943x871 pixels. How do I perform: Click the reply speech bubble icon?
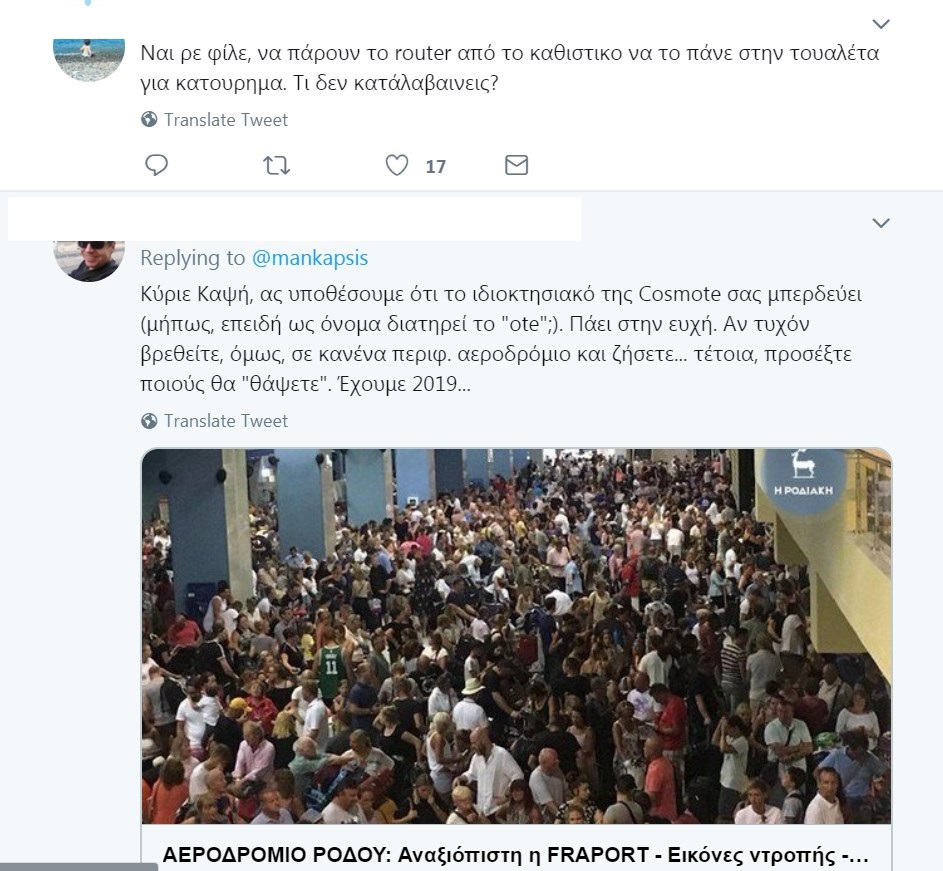(156, 165)
